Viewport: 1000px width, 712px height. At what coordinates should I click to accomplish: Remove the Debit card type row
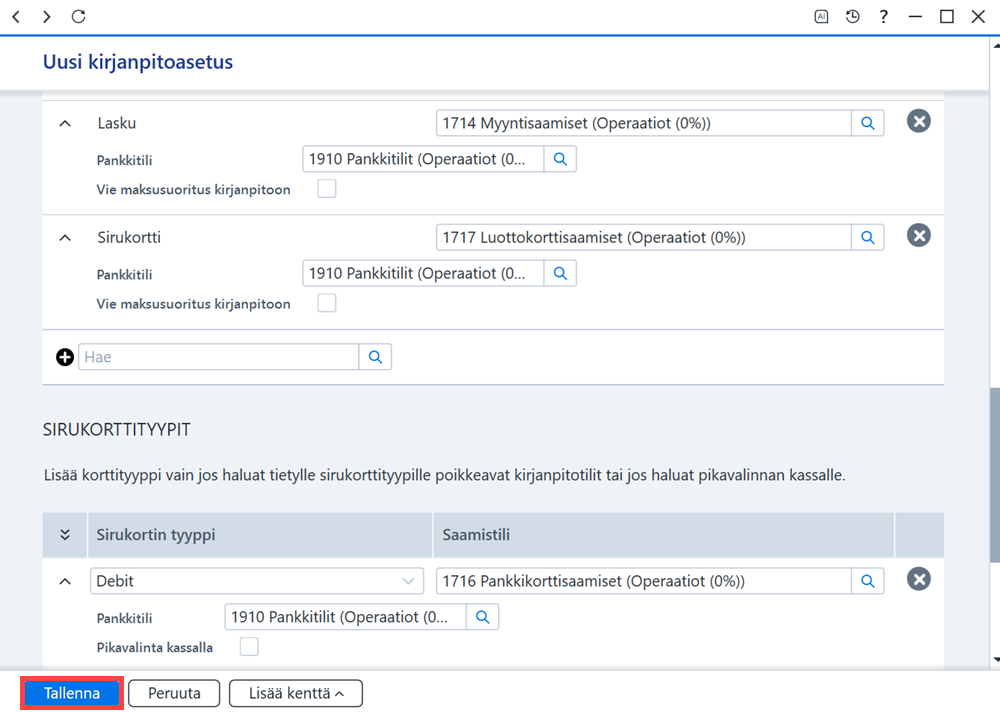[x=918, y=579]
